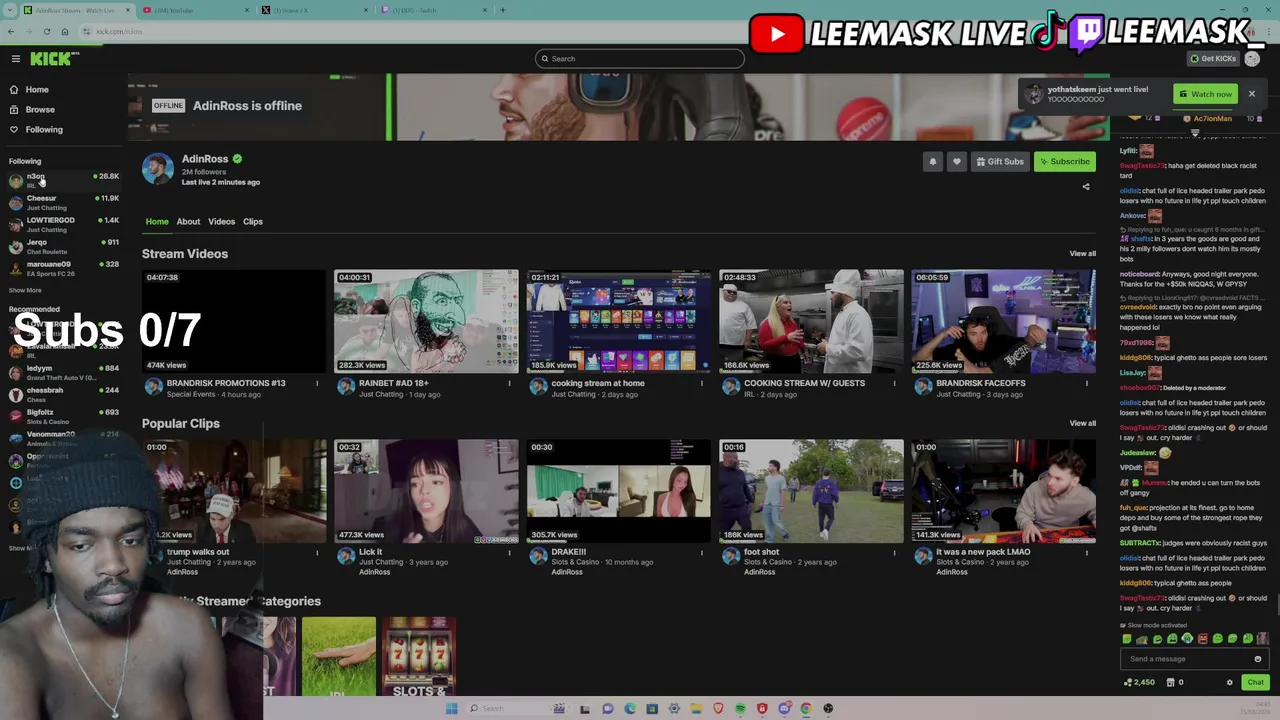Open Microsoft Edge from the taskbar
The image size is (1280, 720).
630,709
